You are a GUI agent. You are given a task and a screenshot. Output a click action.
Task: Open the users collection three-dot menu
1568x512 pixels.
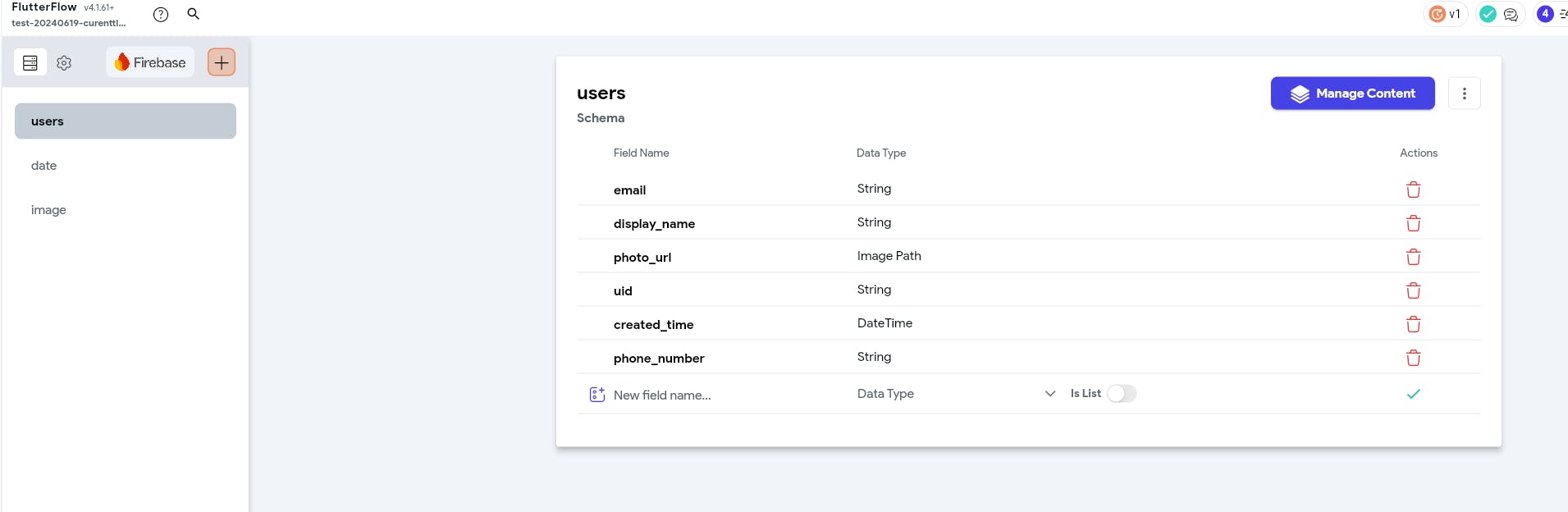(1464, 94)
